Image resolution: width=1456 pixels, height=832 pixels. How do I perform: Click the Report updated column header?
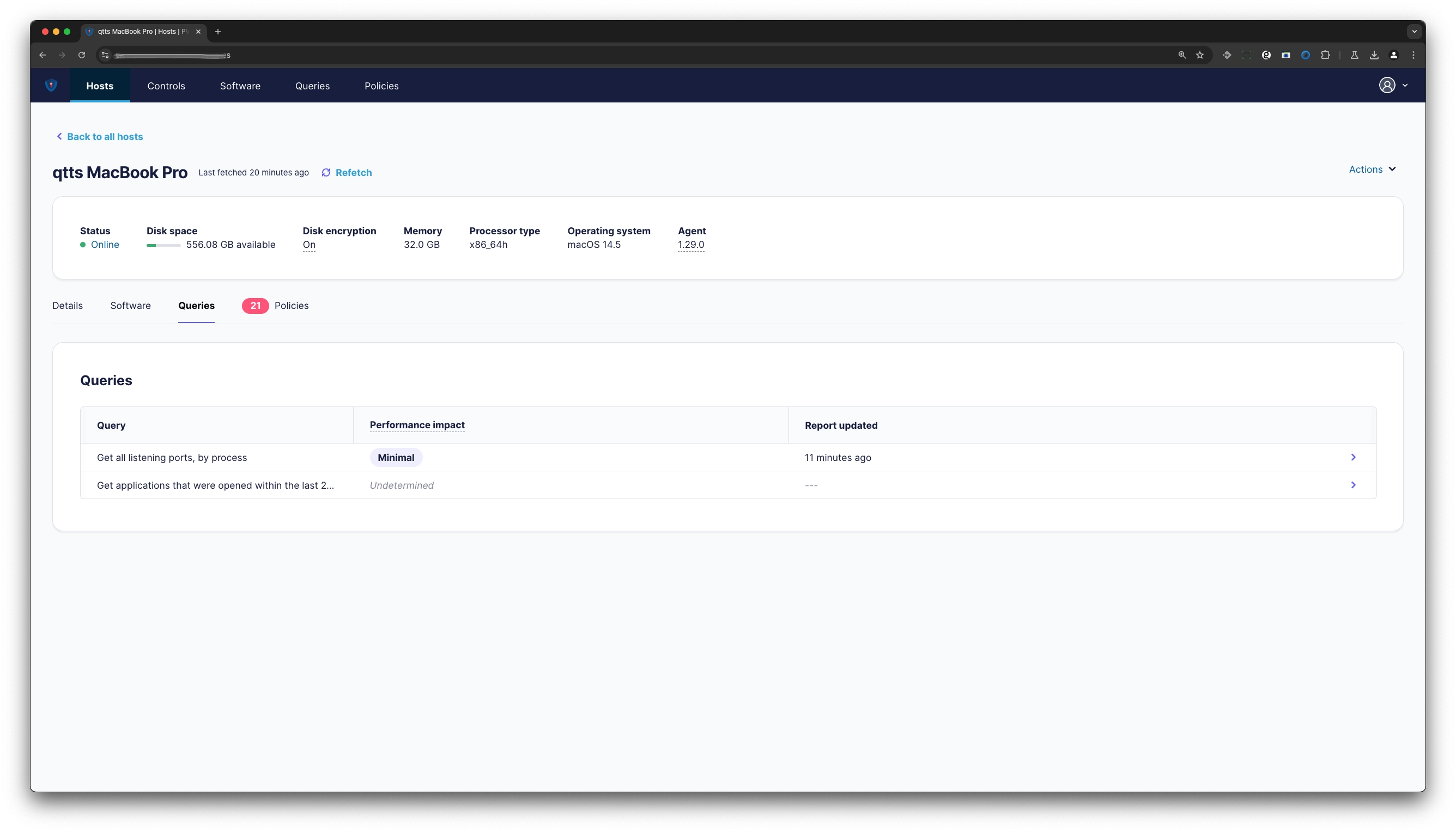841,426
